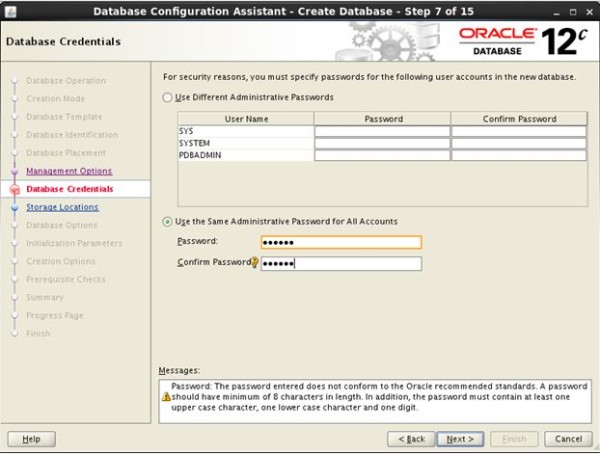Click the Creation Mode step label
600x455 pixels.
click(55, 99)
